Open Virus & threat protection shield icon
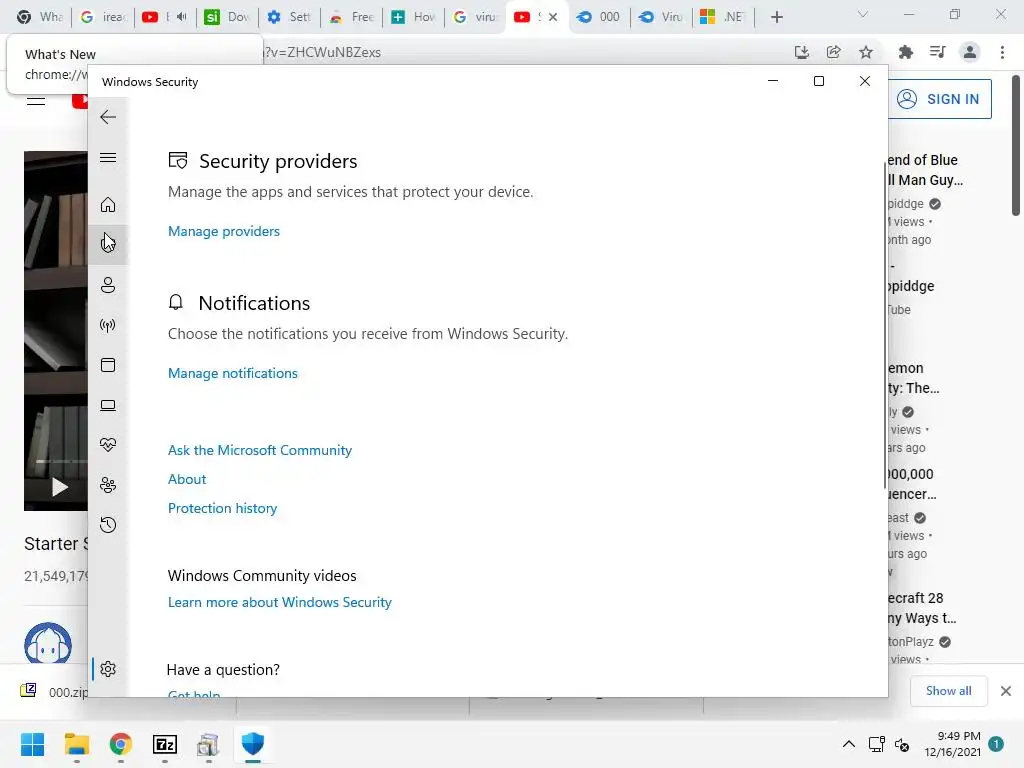 tap(108, 243)
